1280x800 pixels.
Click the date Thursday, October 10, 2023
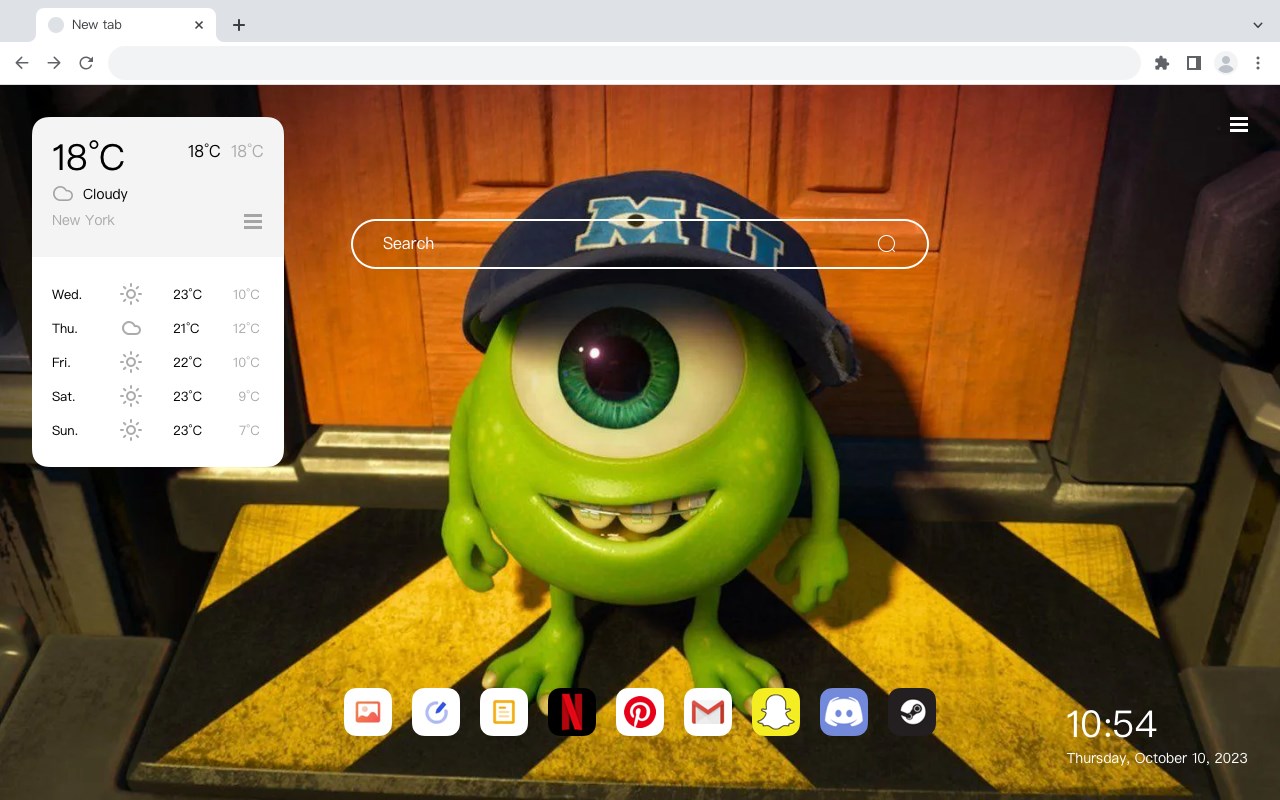point(1157,758)
